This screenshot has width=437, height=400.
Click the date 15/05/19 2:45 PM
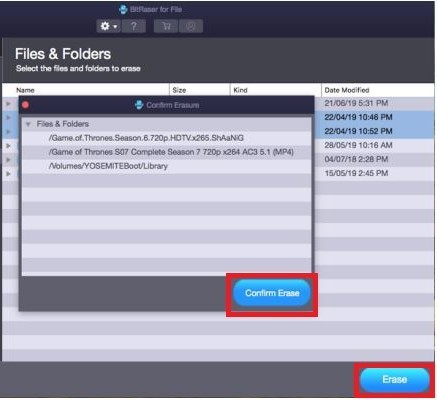(356, 173)
